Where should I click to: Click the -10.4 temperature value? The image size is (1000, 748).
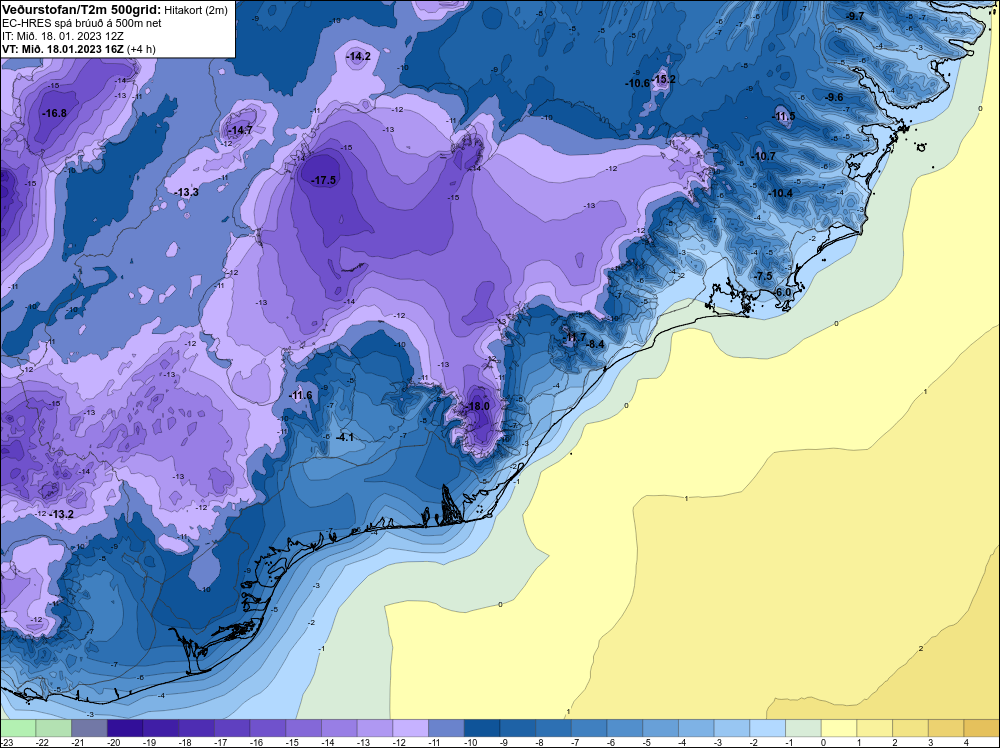pyautogui.click(x=781, y=193)
